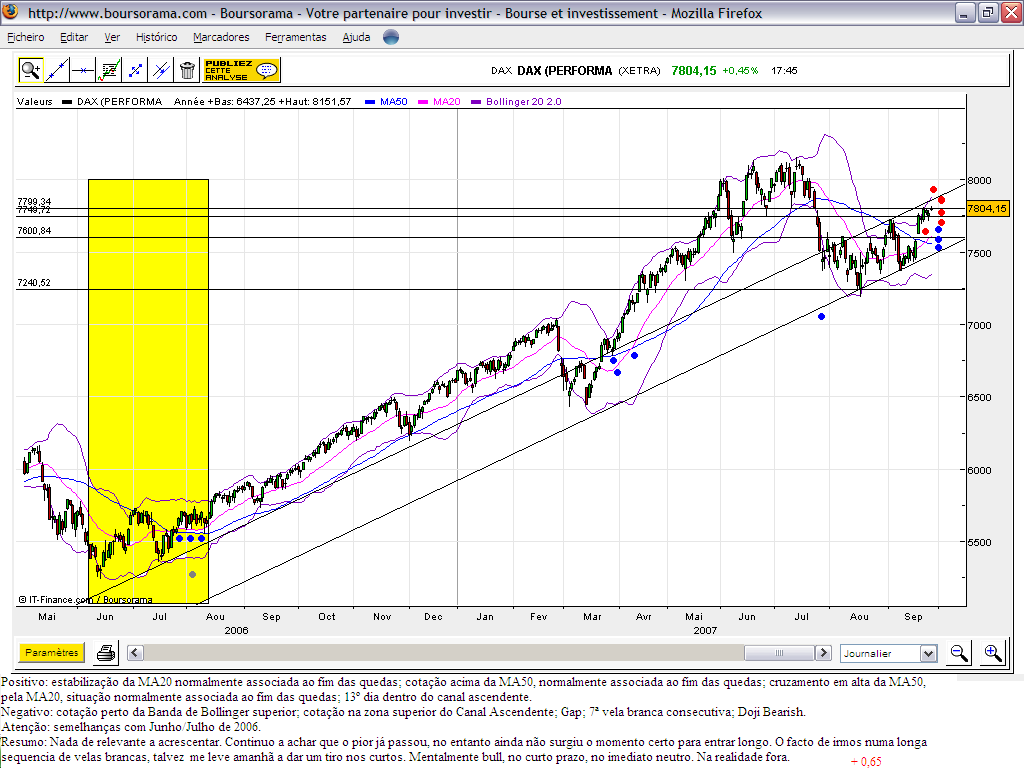Click the Bollinger 20 2.0 legend label
Screen dimensions: 1024x768
coord(524,101)
